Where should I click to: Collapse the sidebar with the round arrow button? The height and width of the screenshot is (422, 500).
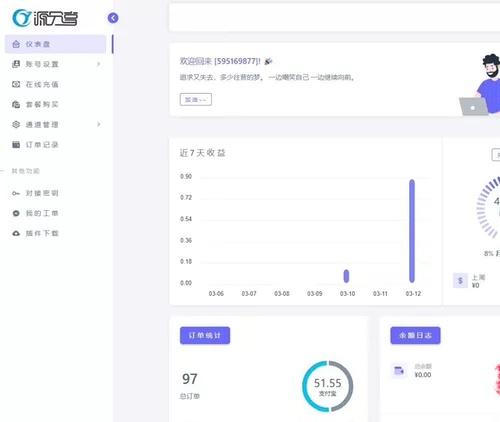(x=113, y=18)
